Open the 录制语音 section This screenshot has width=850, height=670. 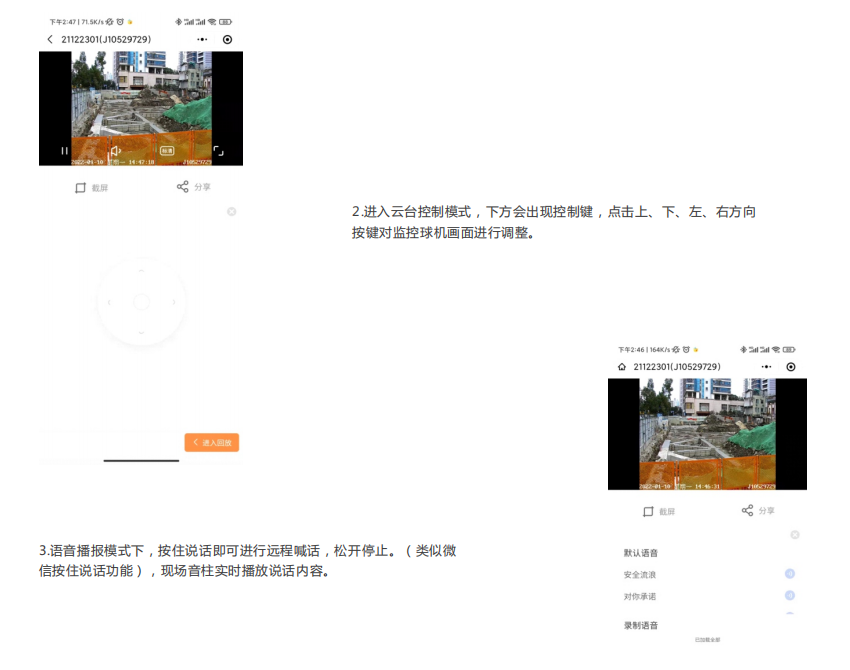pos(641,625)
